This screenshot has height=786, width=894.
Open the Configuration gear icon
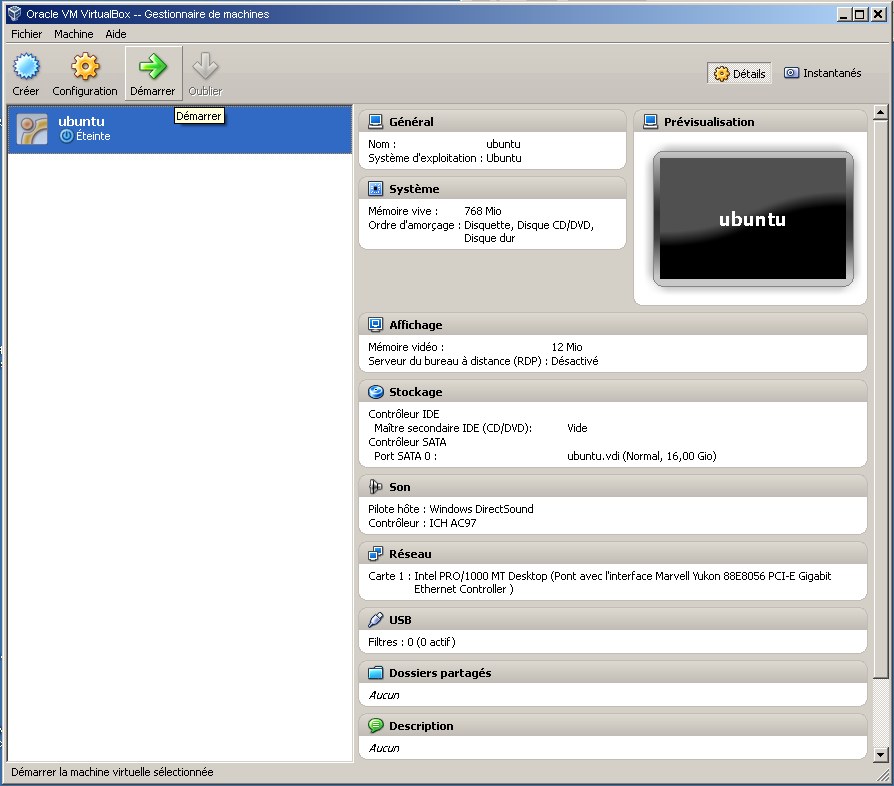click(85, 67)
